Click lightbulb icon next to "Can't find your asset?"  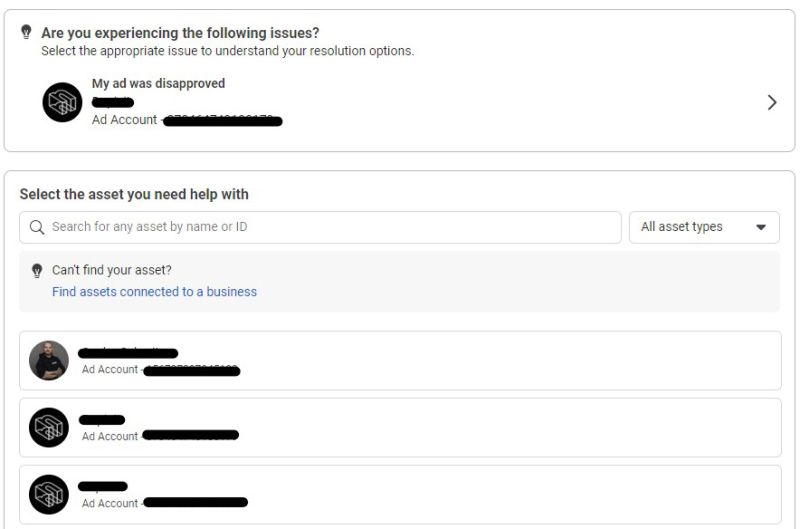37,270
